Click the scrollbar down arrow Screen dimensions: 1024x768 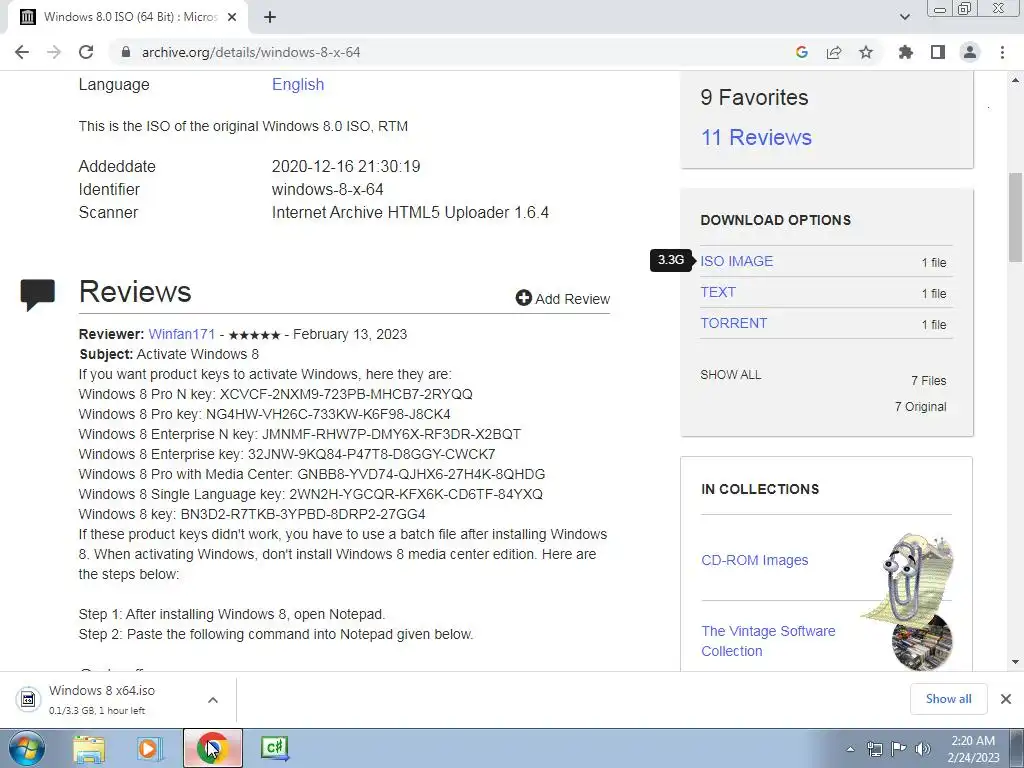point(1016,662)
